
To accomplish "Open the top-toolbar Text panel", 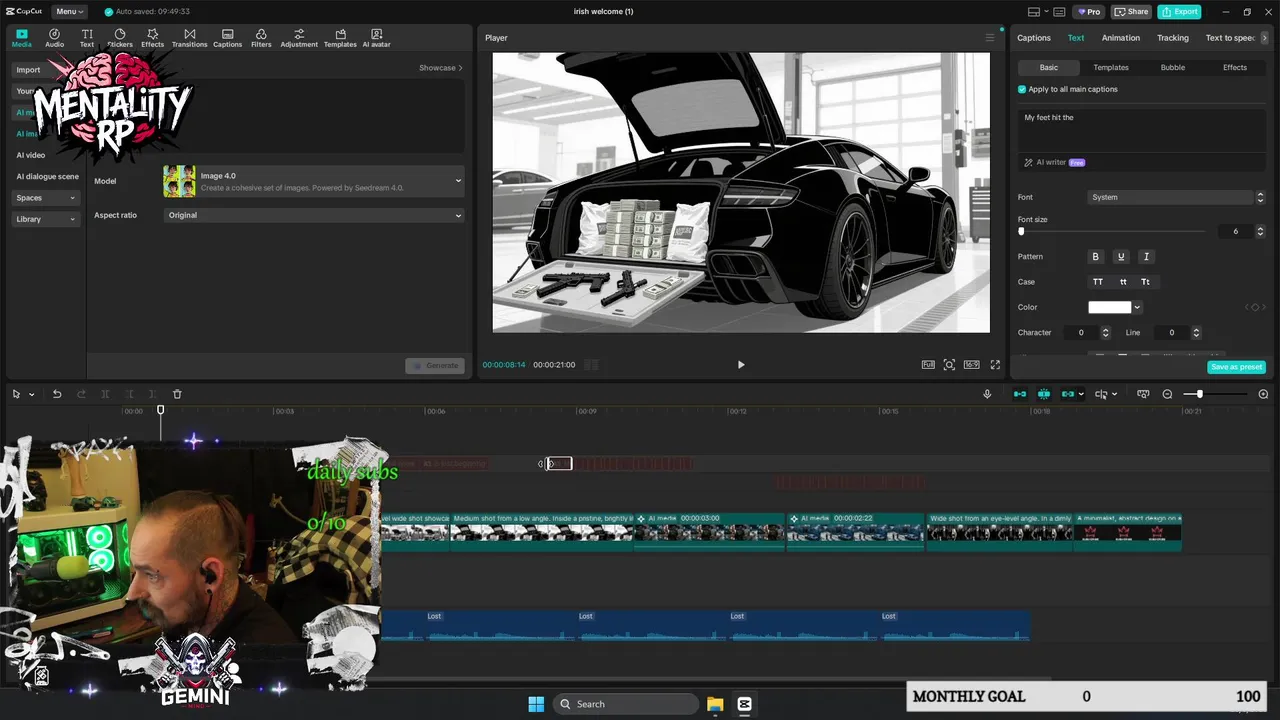I will tap(87, 38).
